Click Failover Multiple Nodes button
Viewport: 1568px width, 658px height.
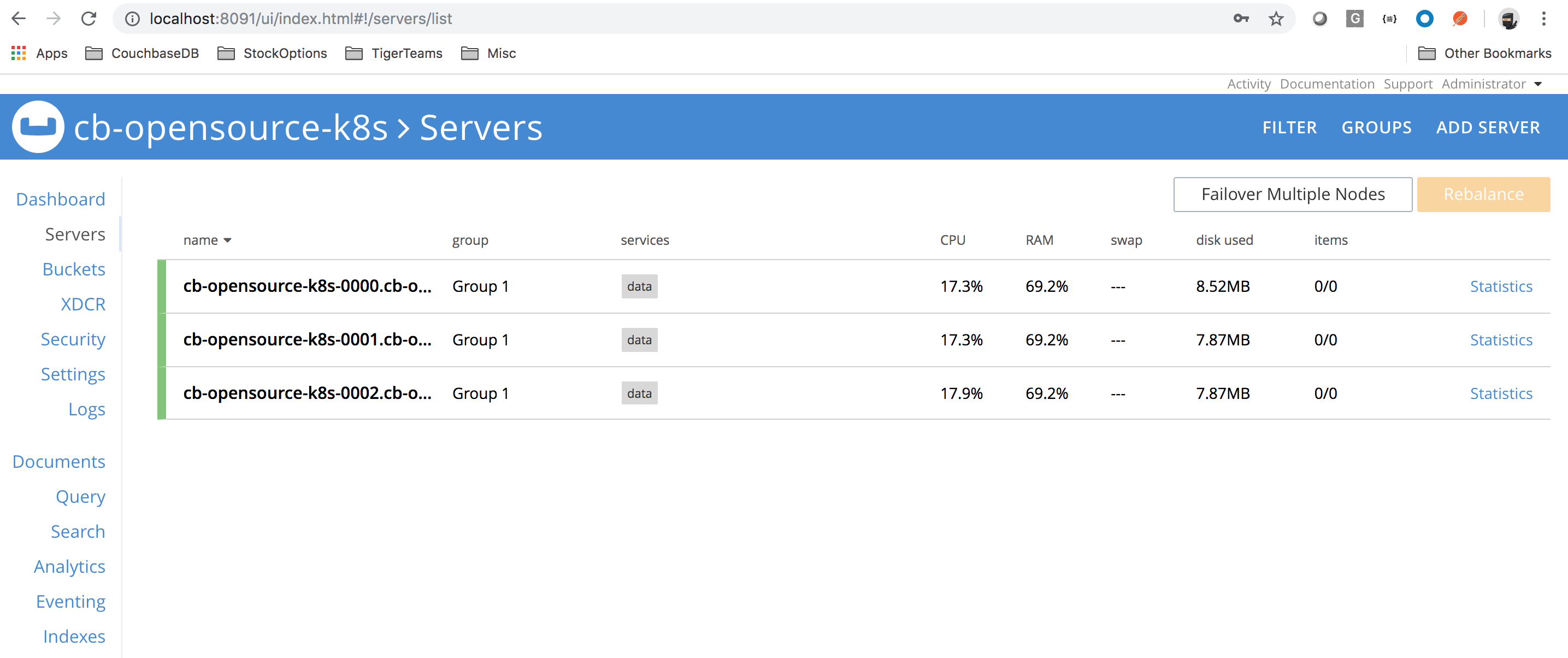pos(1292,194)
